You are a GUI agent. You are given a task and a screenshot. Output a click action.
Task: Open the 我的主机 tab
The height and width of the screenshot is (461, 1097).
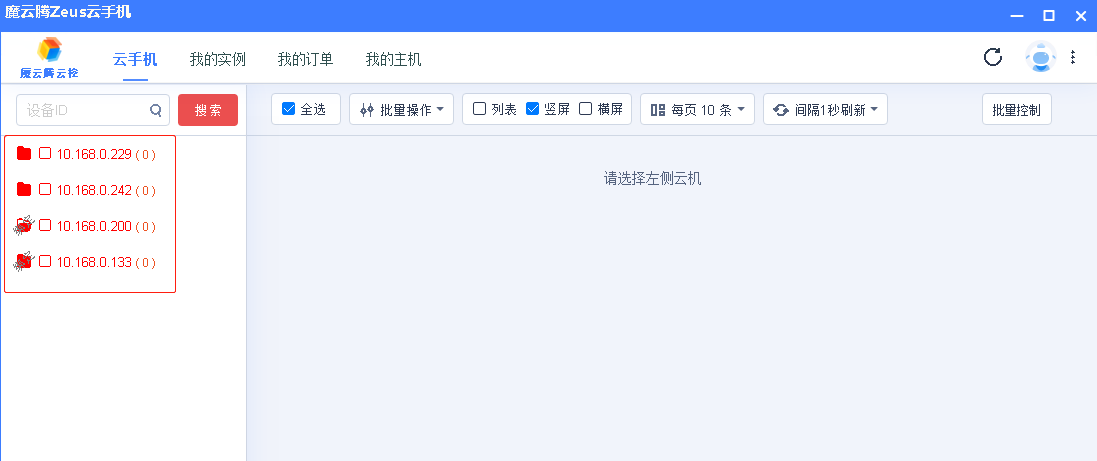393,59
